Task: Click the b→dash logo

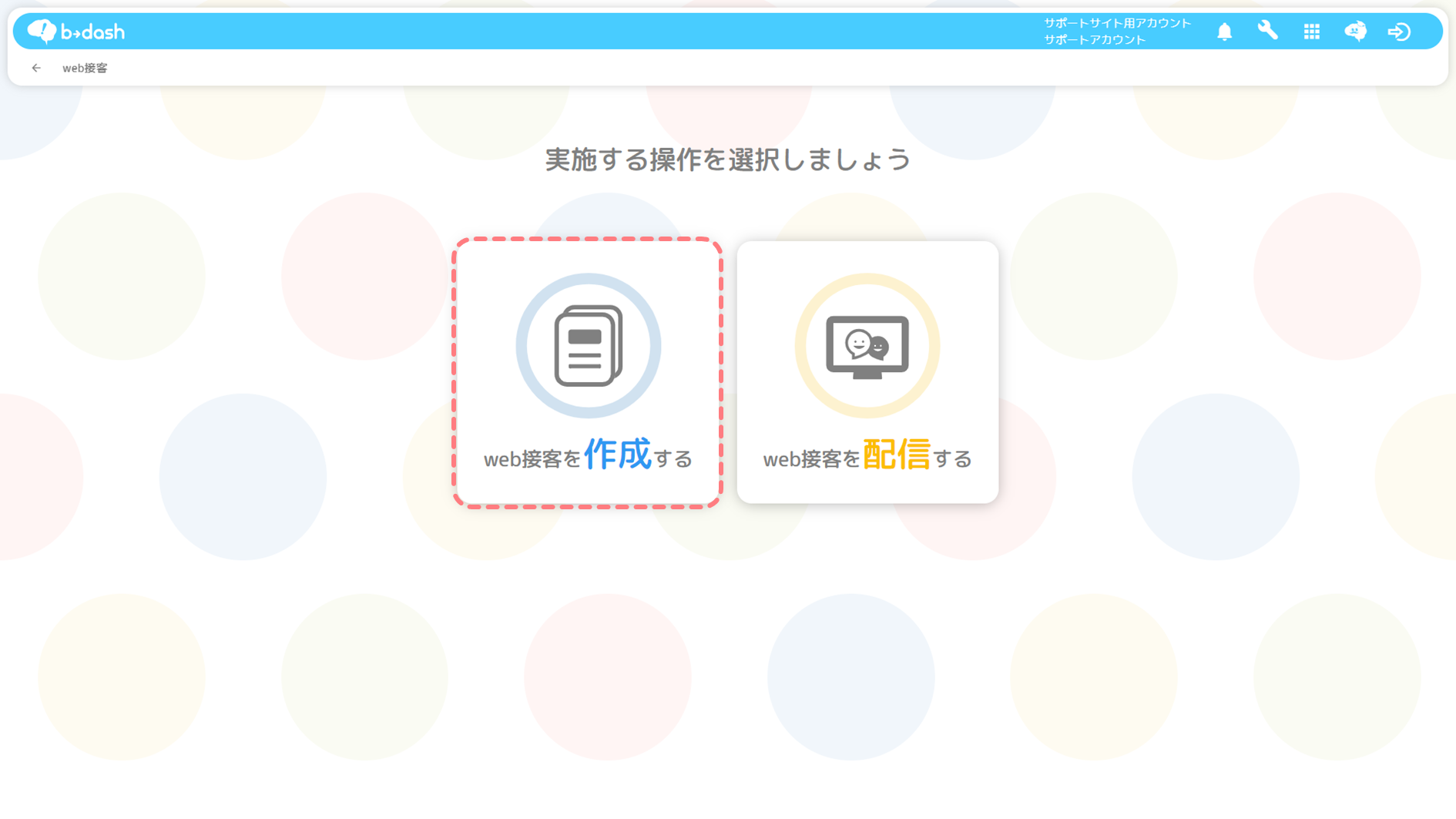Action: [75, 32]
